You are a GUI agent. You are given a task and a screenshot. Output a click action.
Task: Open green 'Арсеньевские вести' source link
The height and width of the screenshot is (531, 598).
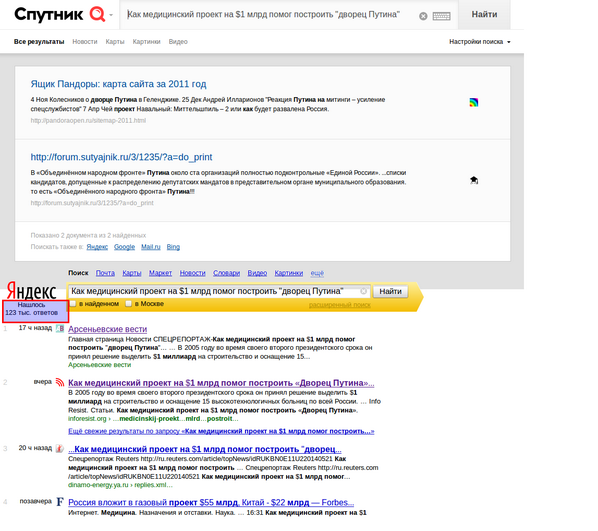(x=100, y=365)
